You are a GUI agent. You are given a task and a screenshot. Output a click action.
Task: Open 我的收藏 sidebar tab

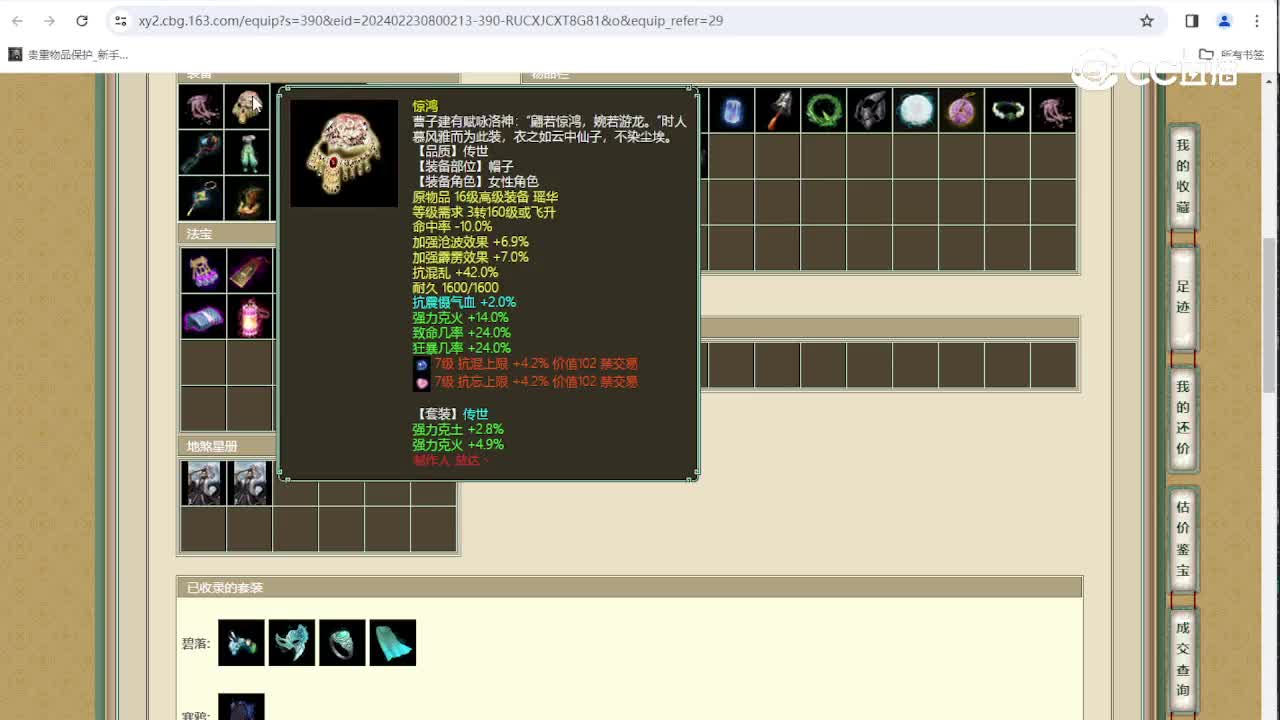tap(1183, 176)
